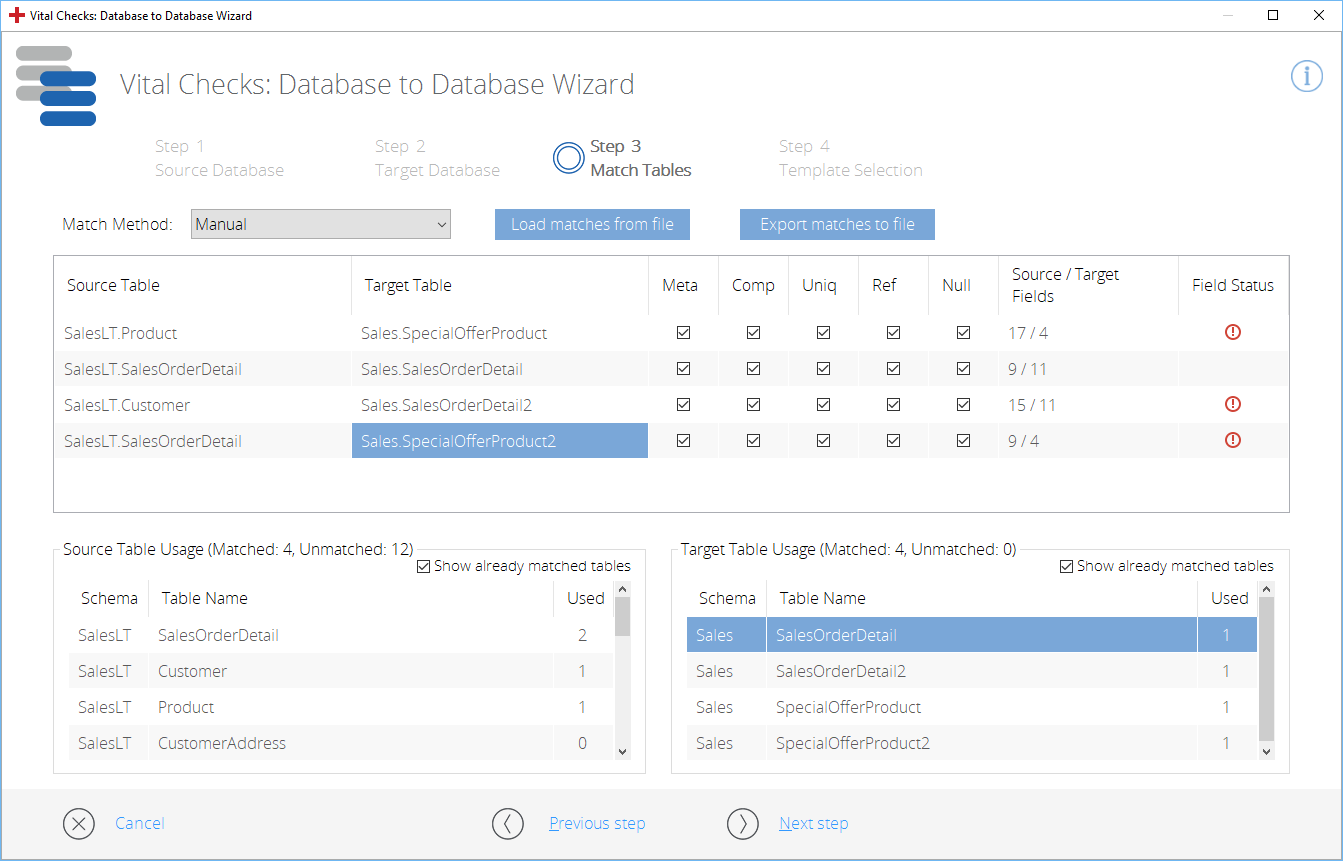Screen dimensions: 1343x861
Task: Click the info icon in top-right corner
Action: click(1306, 76)
